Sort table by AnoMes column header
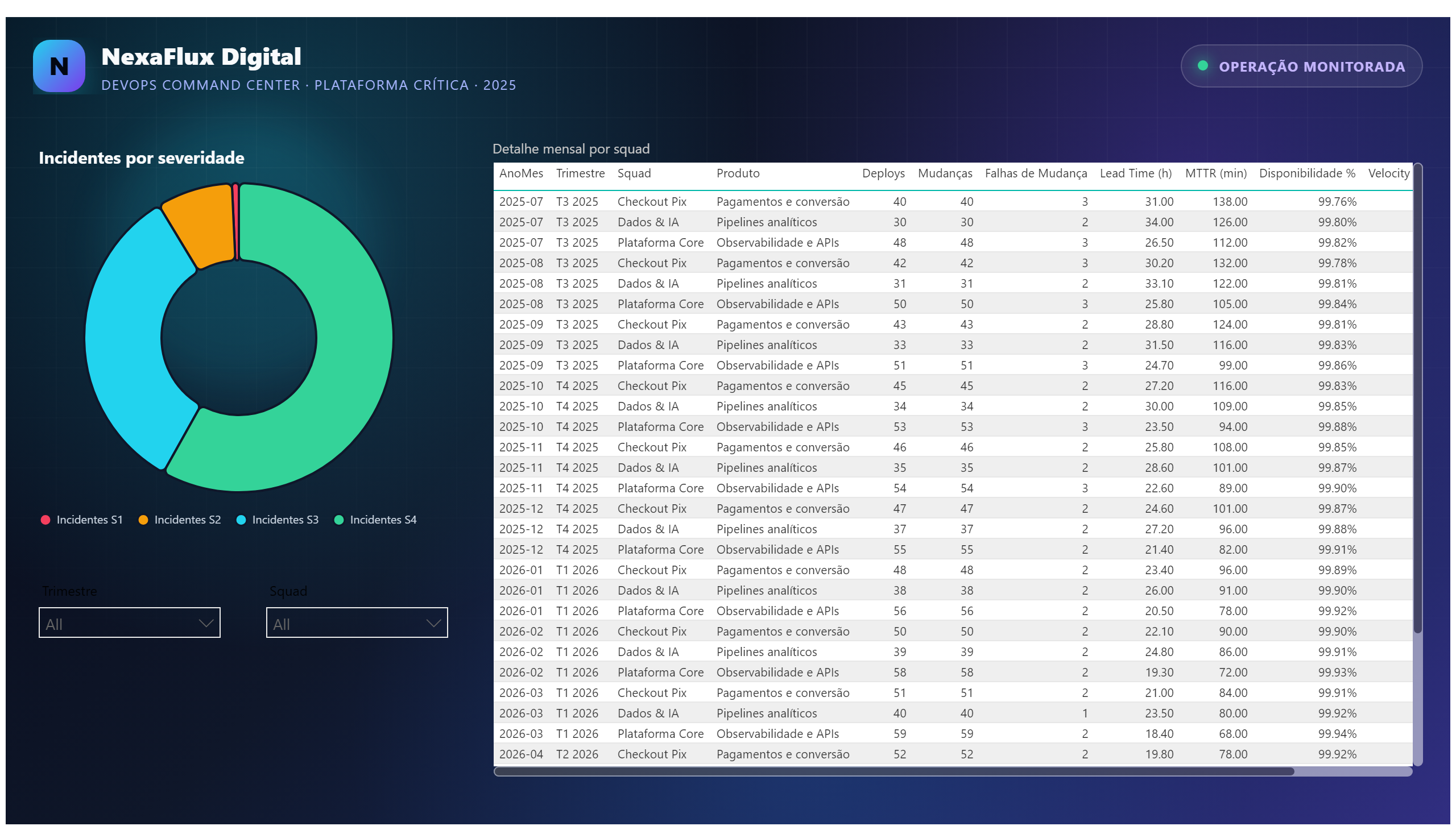 coord(521,173)
